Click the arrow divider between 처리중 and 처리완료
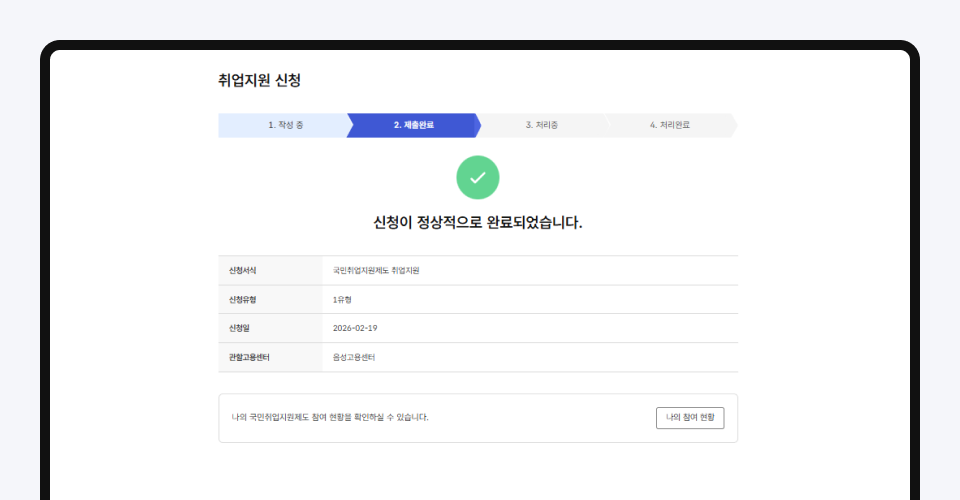 (x=606, y=125)
